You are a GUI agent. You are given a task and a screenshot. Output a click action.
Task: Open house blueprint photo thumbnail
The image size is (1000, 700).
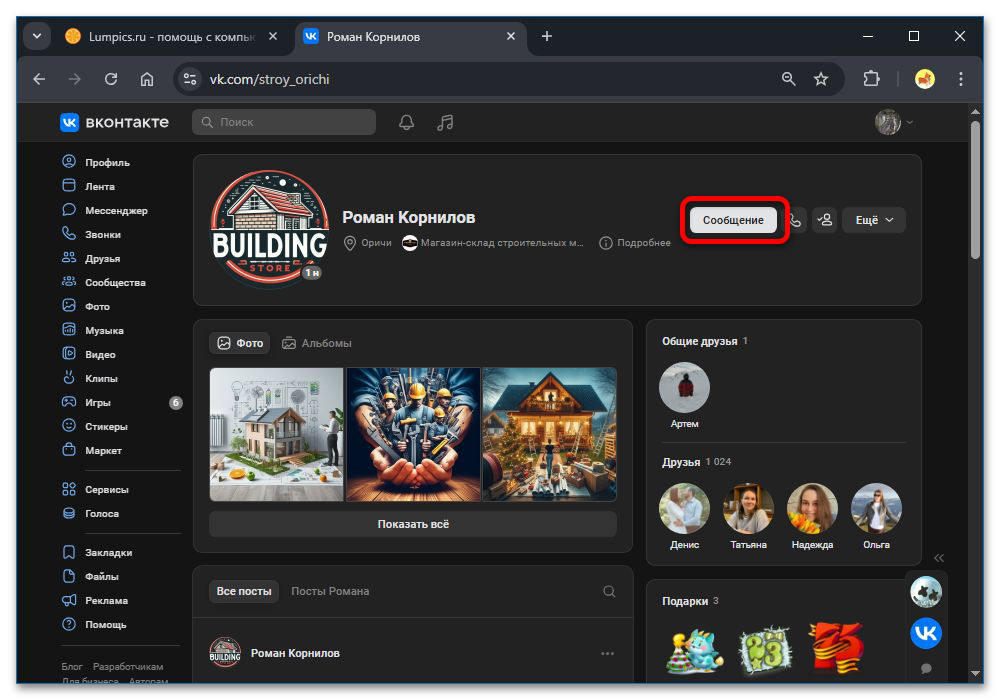pos(276,434)
